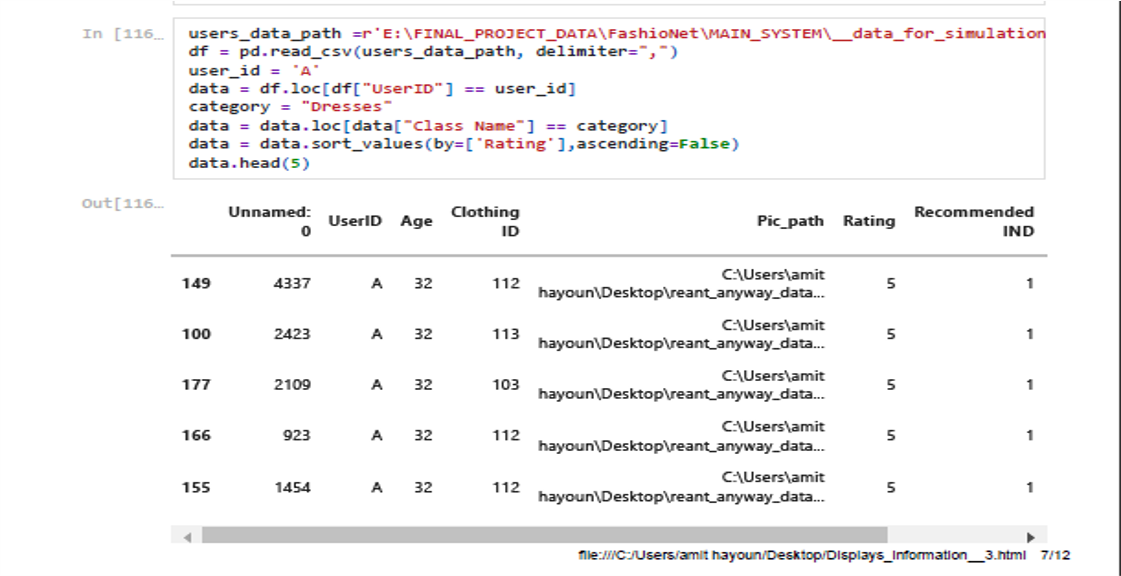Viewport: 1121px width, 576px height.
Task: Click the Displays_Information__3.html file path footer
Action: (802, 555)
